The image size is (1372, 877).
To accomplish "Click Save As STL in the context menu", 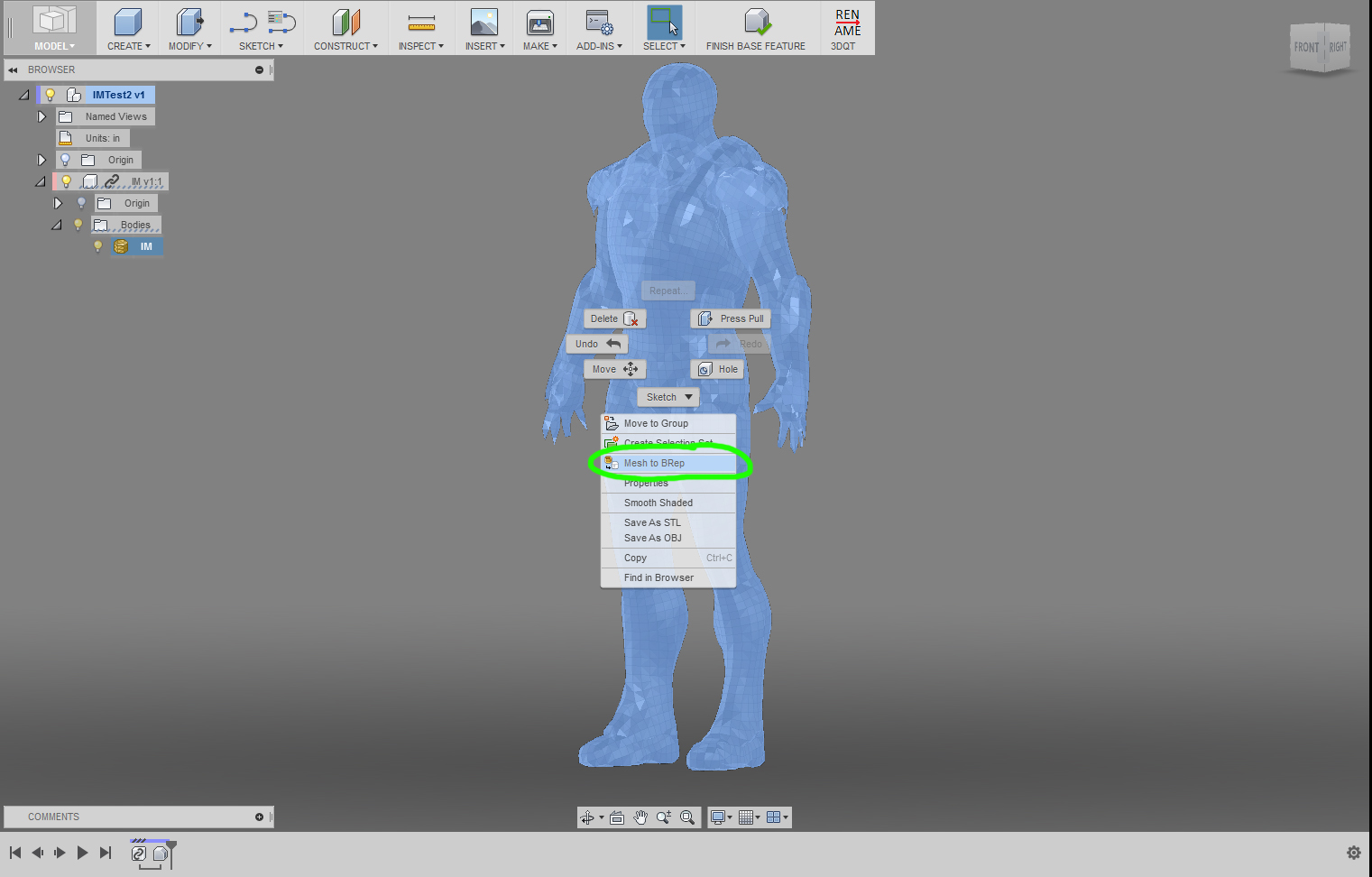I will [650, 522].
